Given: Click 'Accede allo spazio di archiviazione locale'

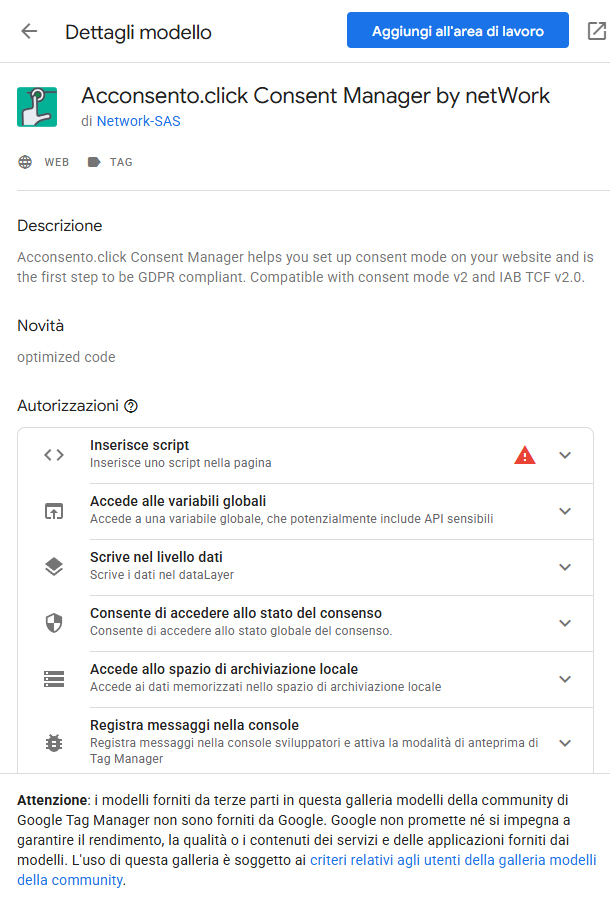Looking at the screenshot, I should click(x=224, y=669).
